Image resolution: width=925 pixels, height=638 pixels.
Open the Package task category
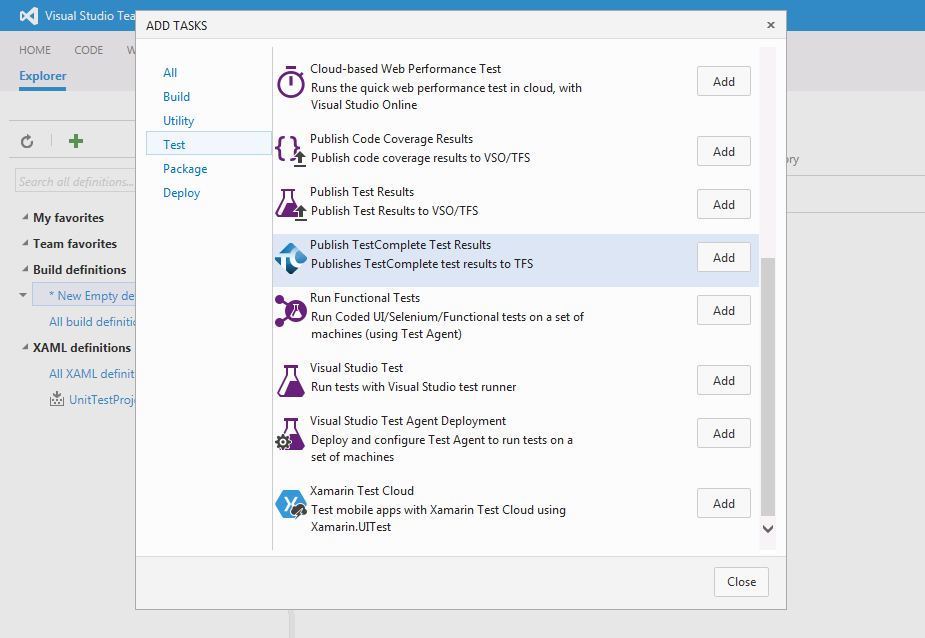185,169
